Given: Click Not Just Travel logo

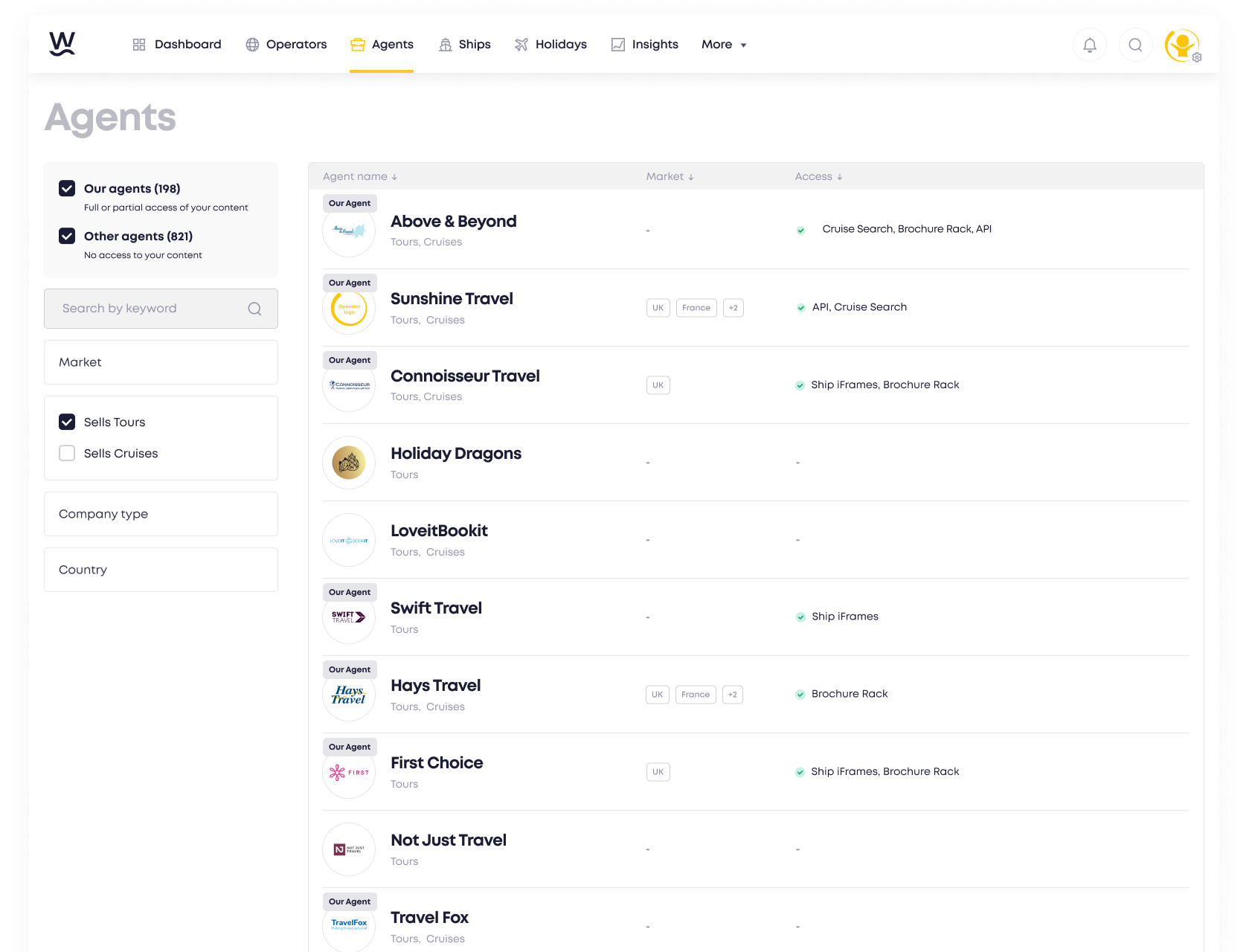Looking at the screenshot, I should (x=349, y=849).
